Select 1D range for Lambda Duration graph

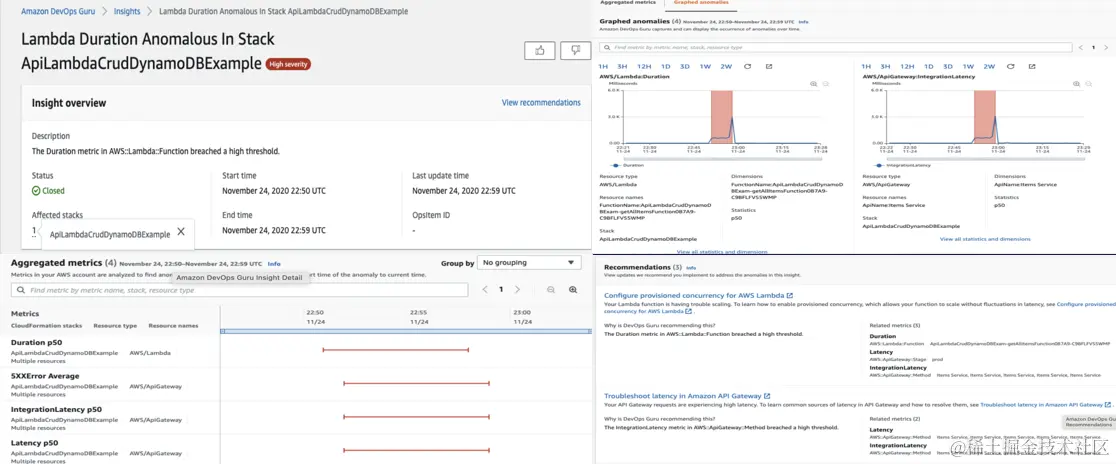point(665,66)
